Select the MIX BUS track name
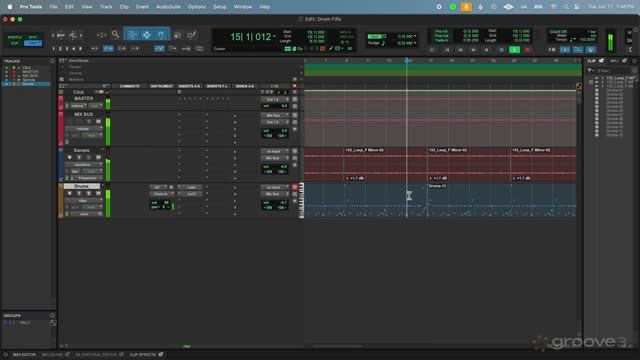Screen dimensions: 640x360 tap(83, 114)
